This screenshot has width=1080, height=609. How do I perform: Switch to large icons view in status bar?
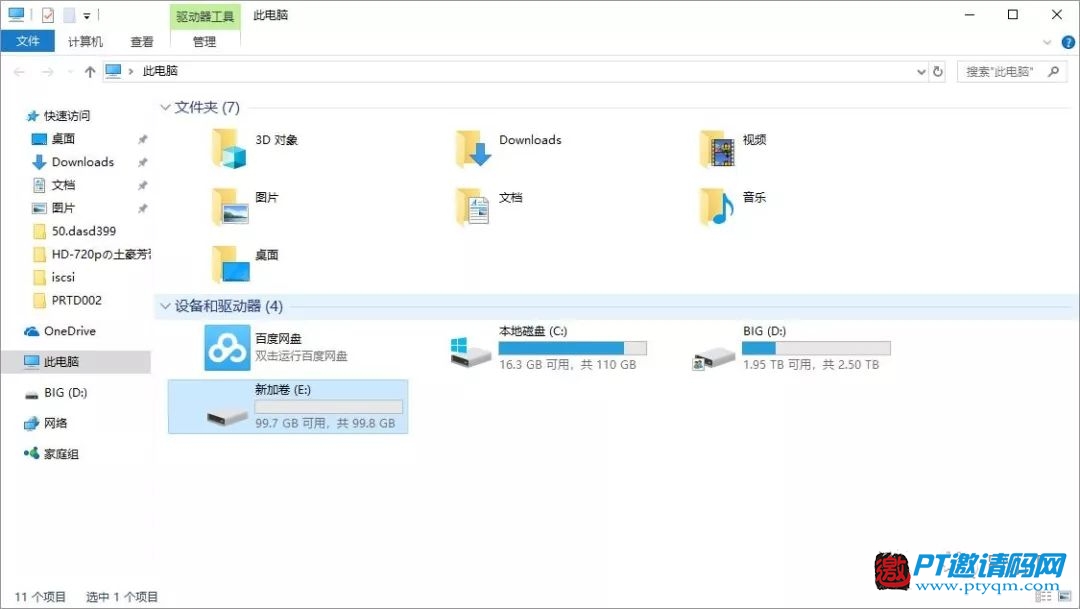point(1065,597)
